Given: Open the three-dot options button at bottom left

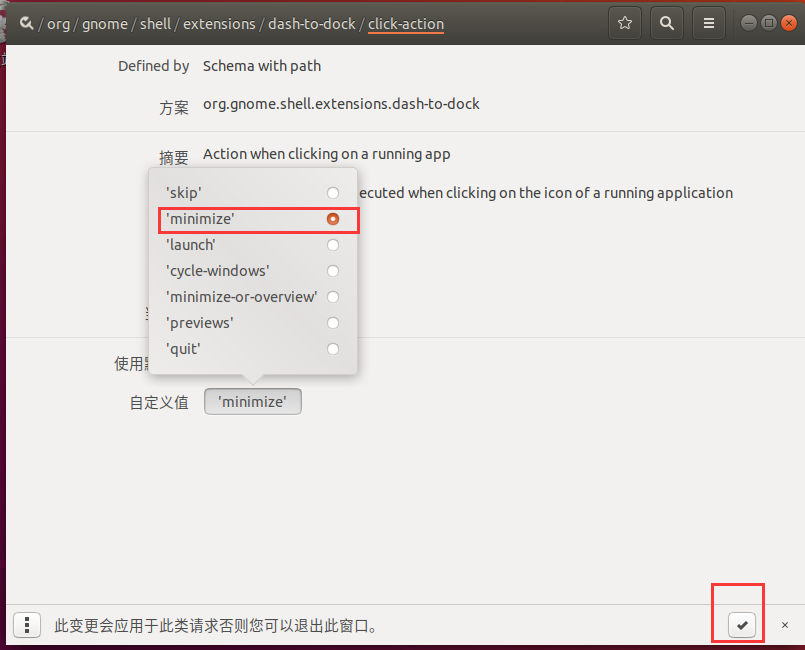Looking at the screenshot, I should 27,625.
